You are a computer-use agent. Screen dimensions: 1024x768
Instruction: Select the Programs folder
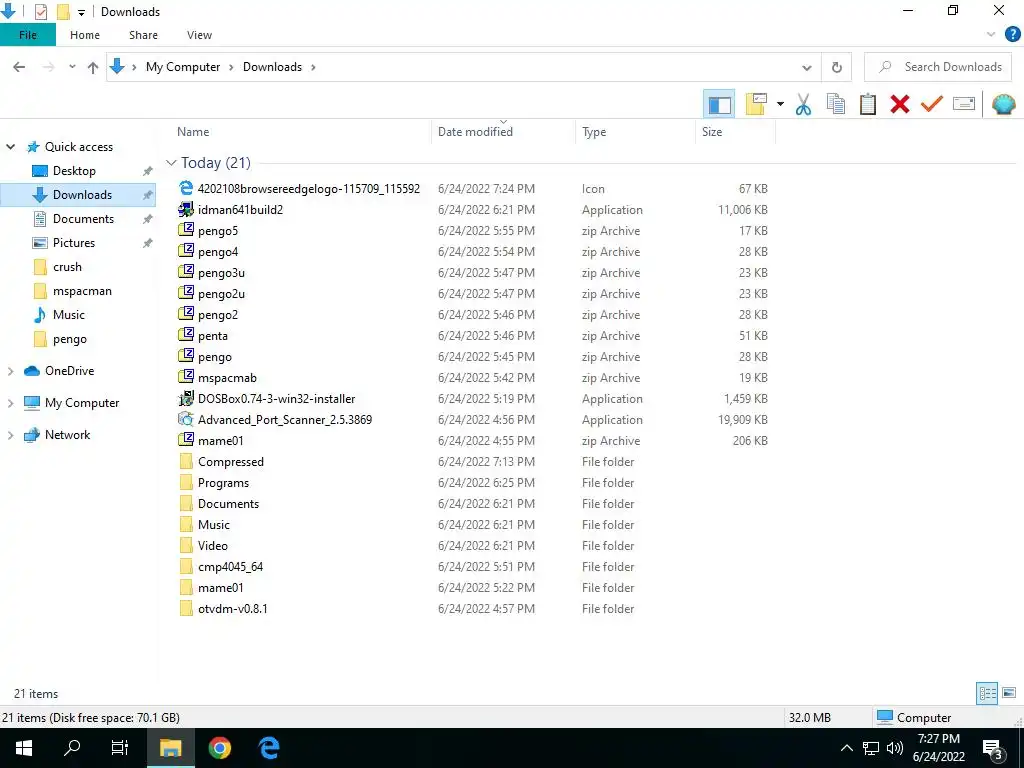(223, 483)
